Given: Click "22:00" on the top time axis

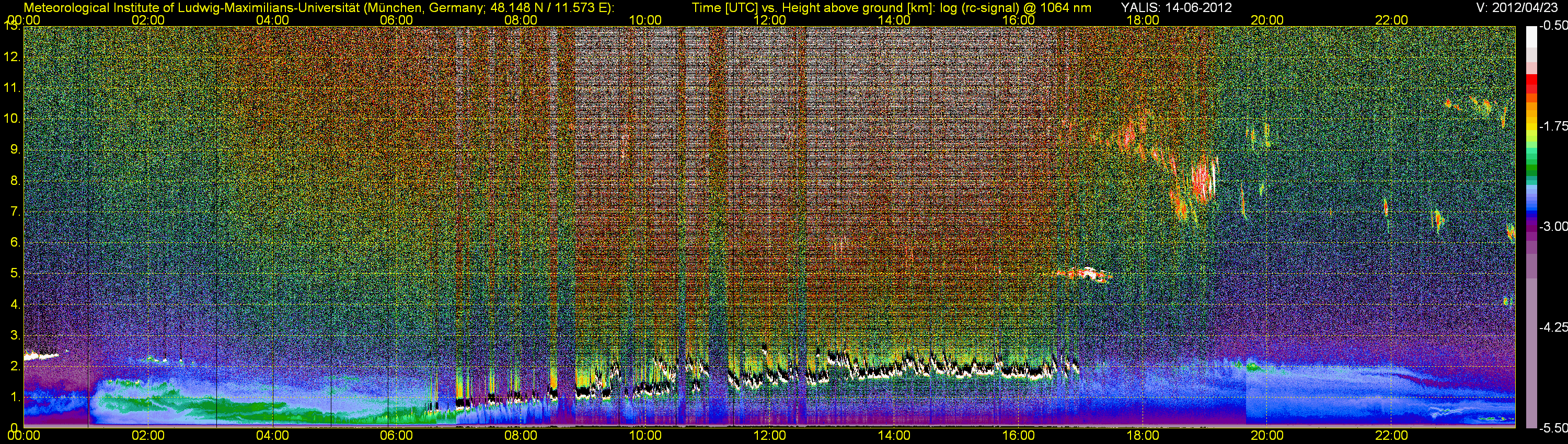Looking at the screenshot, I should click(x=1391, y=20).
